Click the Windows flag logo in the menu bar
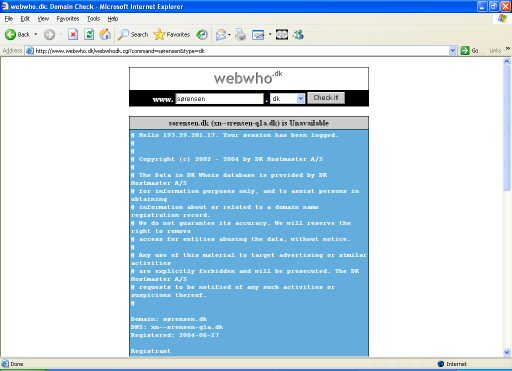Image resolution: width=512 pixels, height=371 pixels. pos(502,19)
